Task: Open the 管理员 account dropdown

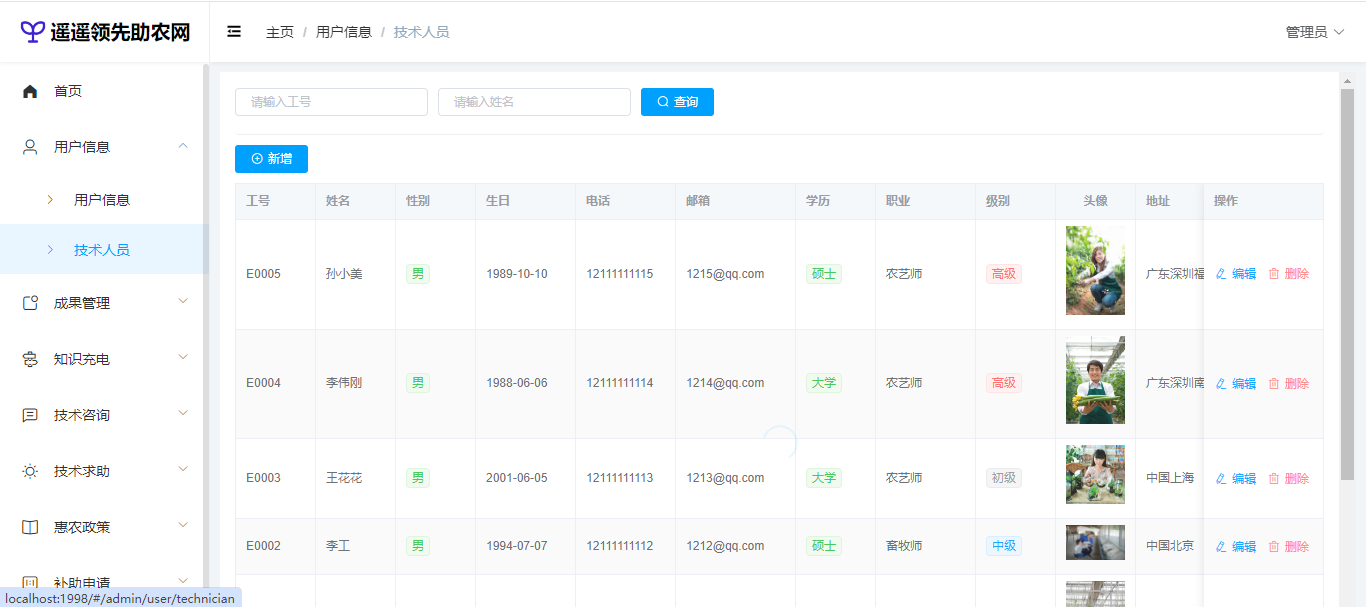Action: 1314,32
